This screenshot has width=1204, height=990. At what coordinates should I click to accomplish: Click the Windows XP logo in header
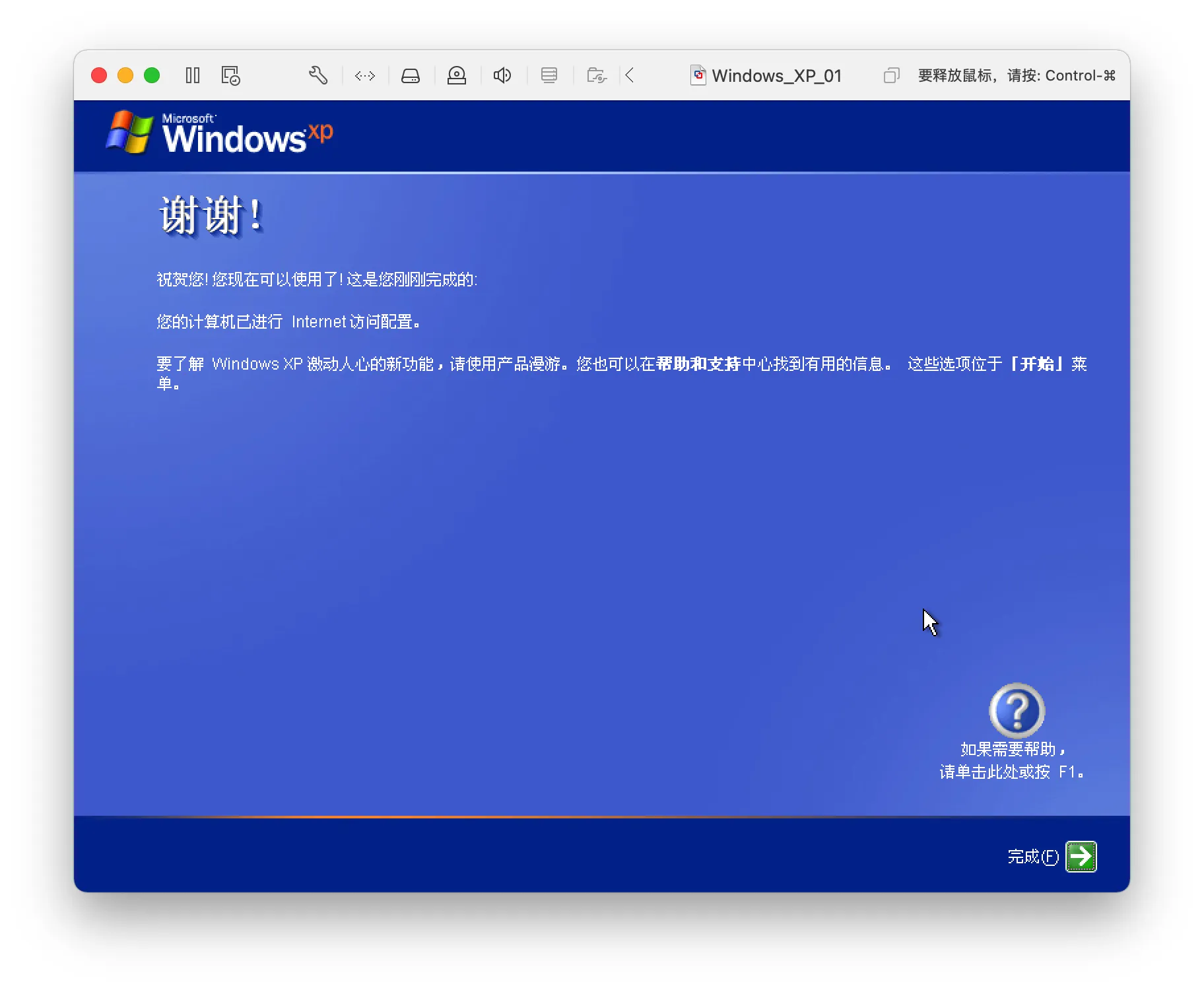pyautogui.click(x=220, y=133)
